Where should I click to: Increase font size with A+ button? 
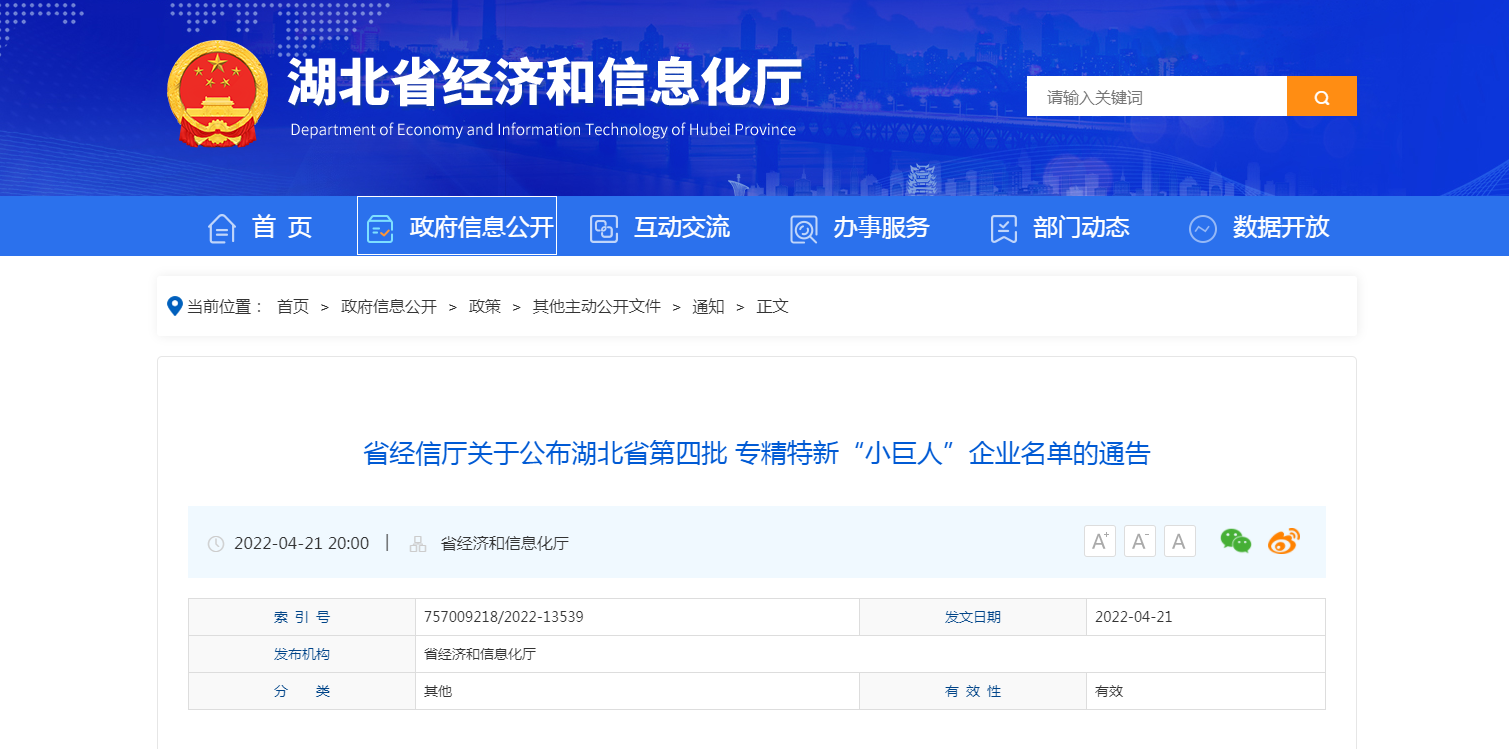pos(1099,542)
